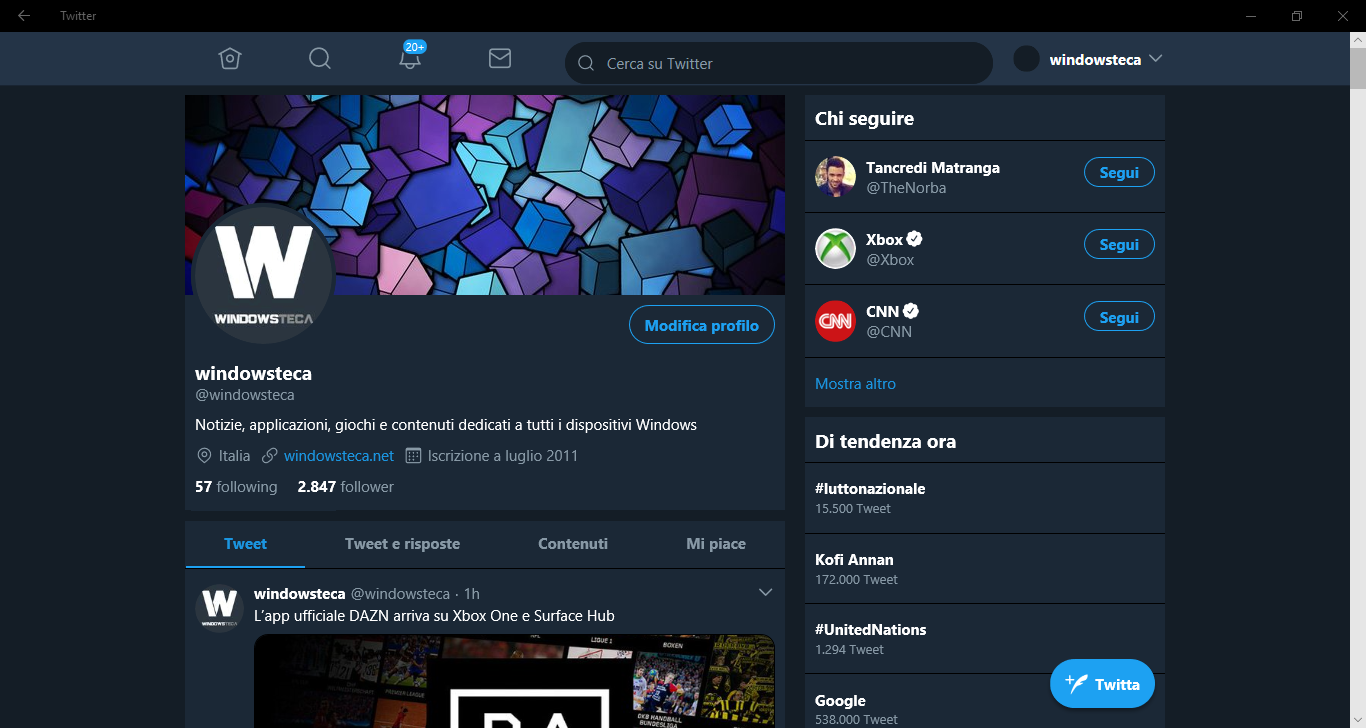Image resolution: width=1366 pixels, height=728 pixels.
Task: View the 57 following list
Action: pyautogui.click(x=236, y=487)
